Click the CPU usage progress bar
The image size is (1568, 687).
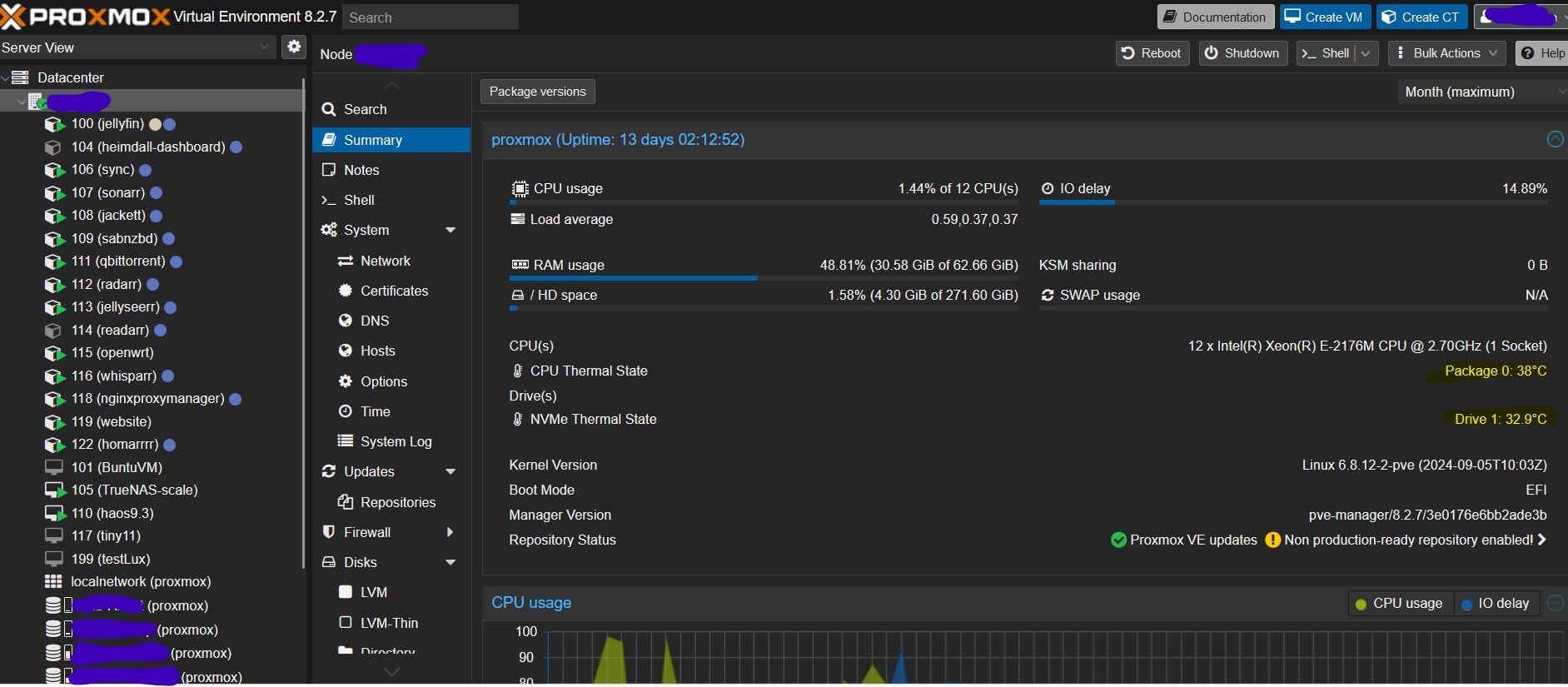(x=764, y=202)
